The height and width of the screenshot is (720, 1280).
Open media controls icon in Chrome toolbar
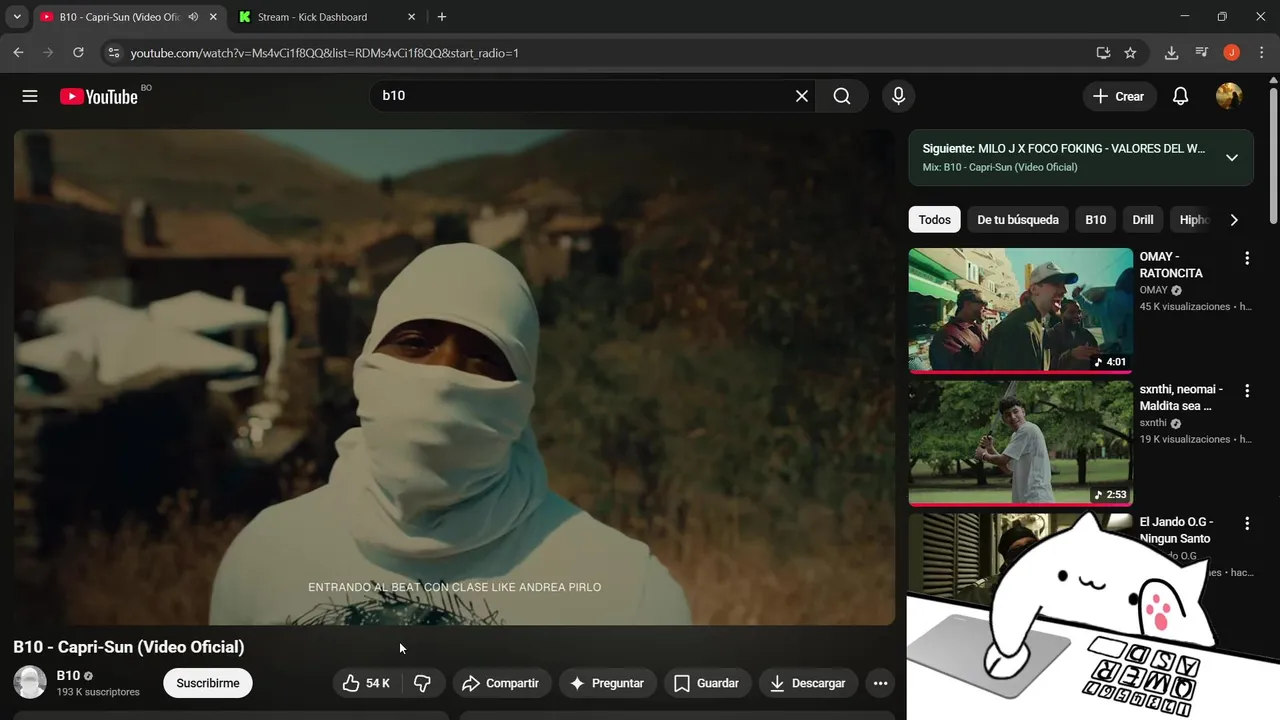click(x=1202, y=53)
